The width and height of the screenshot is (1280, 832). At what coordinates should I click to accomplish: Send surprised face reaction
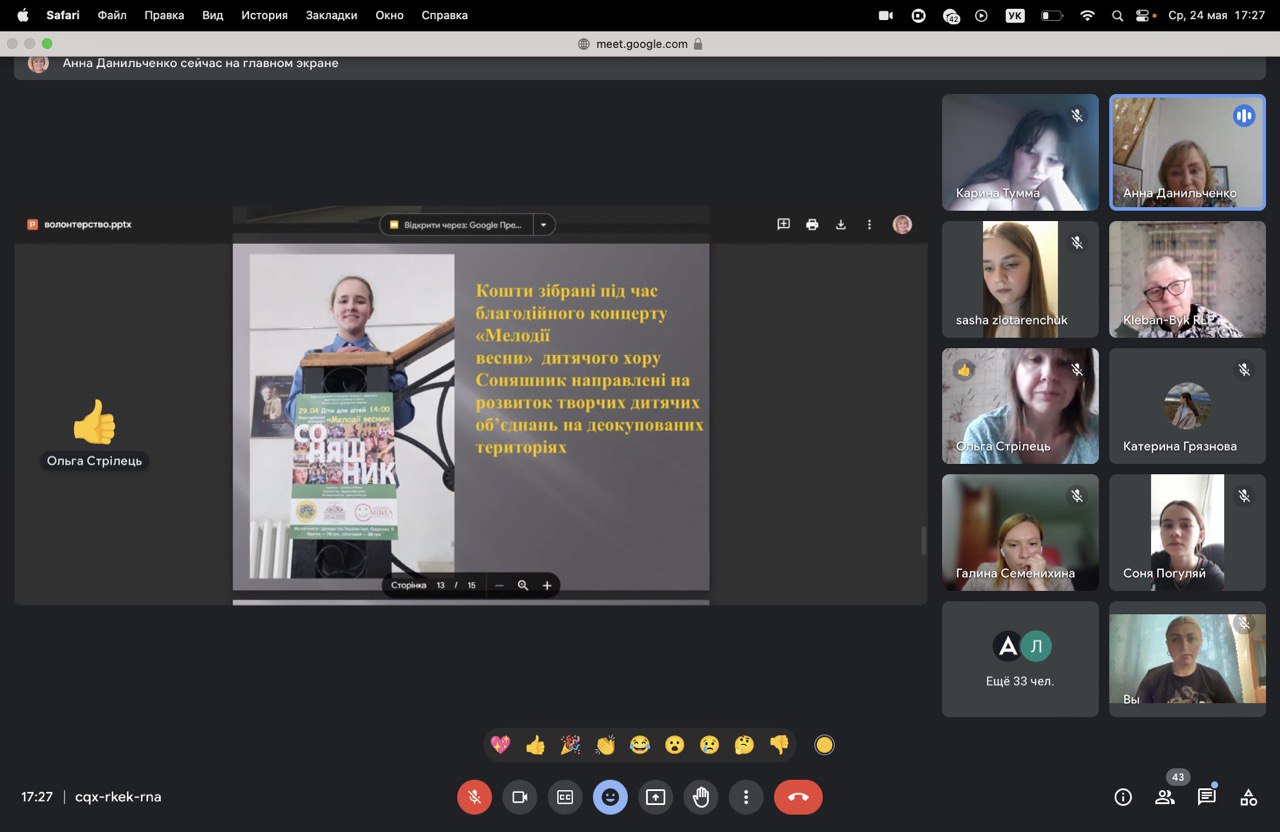[x=675, y=745]
